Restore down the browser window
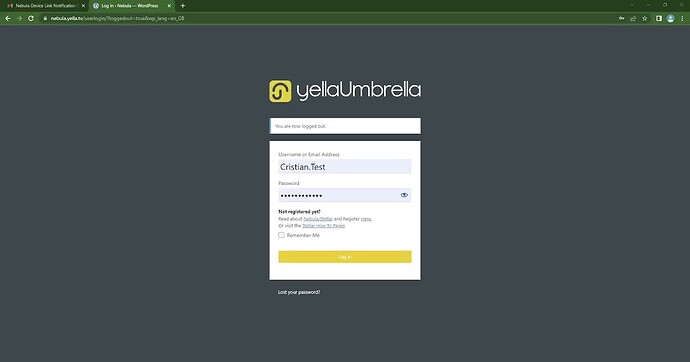Viewport: 690px width, 362px height. [x=665, y=5]
